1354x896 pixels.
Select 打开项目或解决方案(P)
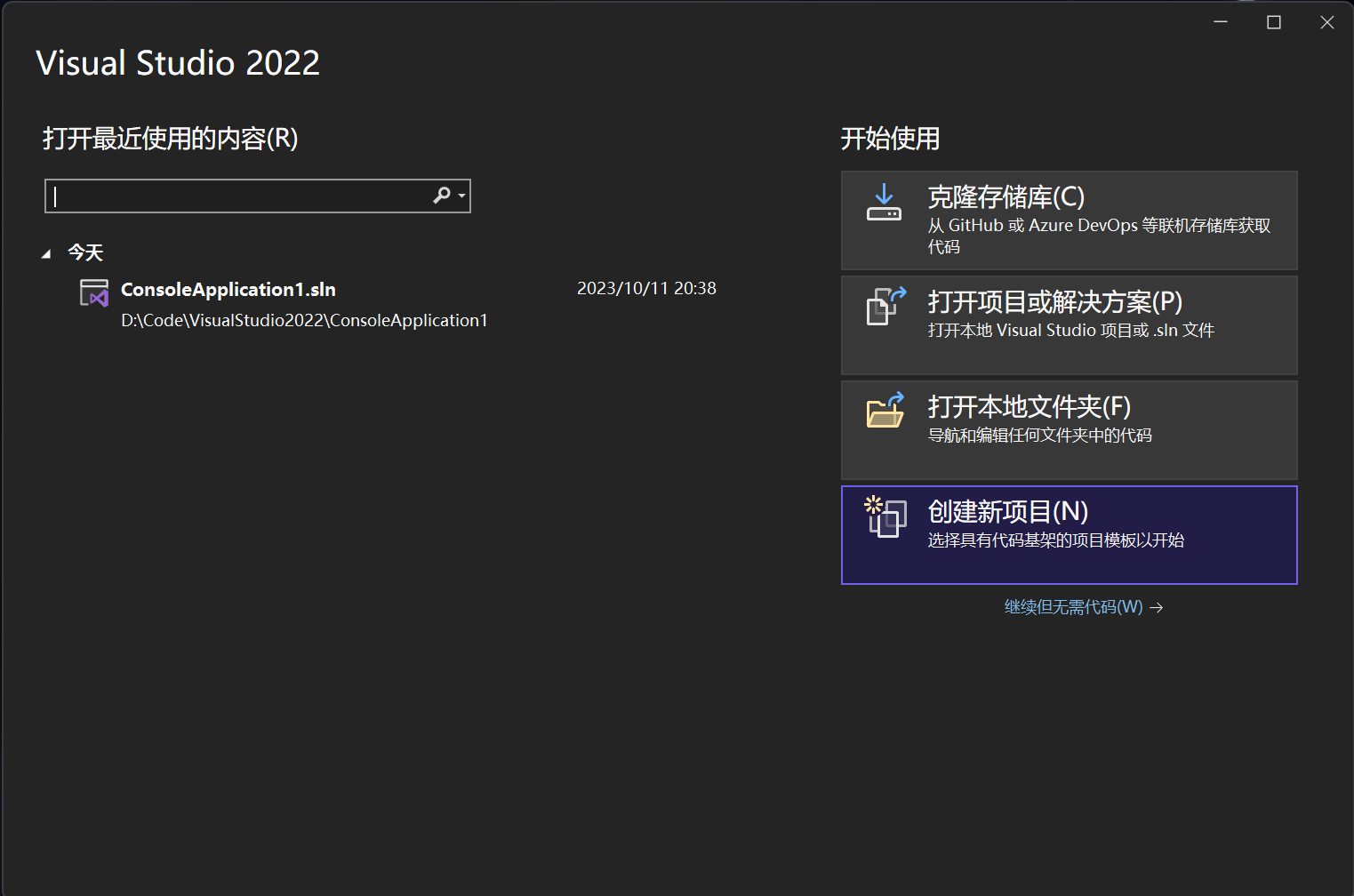[1068, 324]
